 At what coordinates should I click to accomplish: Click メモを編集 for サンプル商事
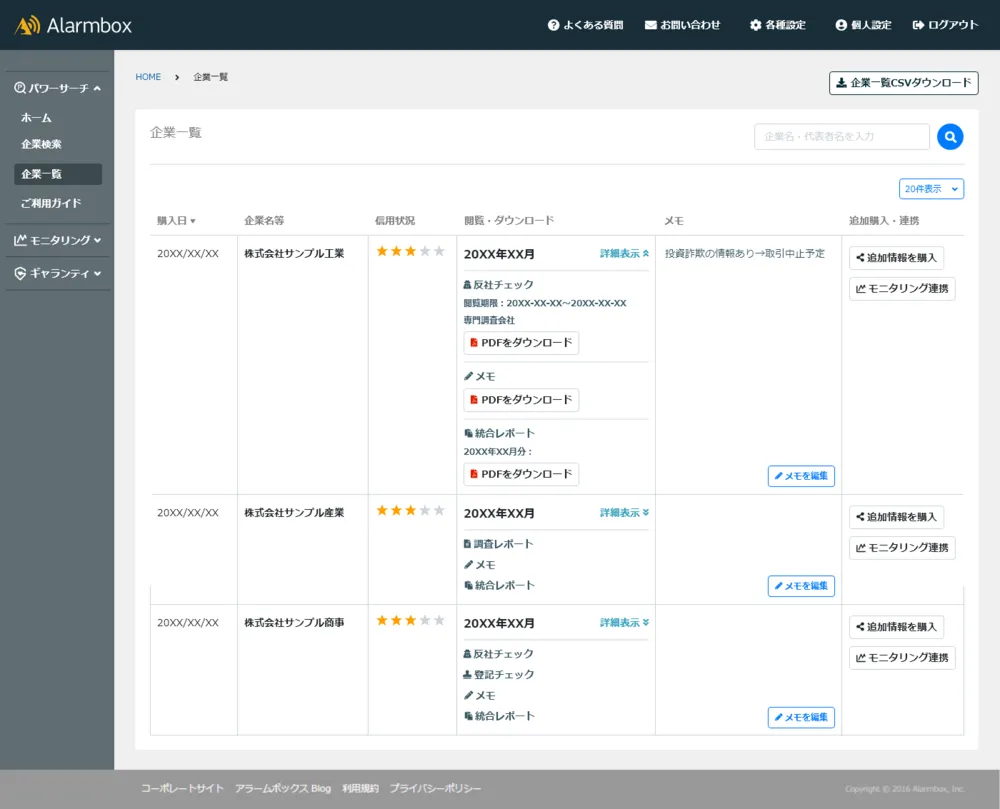[x=801, y=717]
